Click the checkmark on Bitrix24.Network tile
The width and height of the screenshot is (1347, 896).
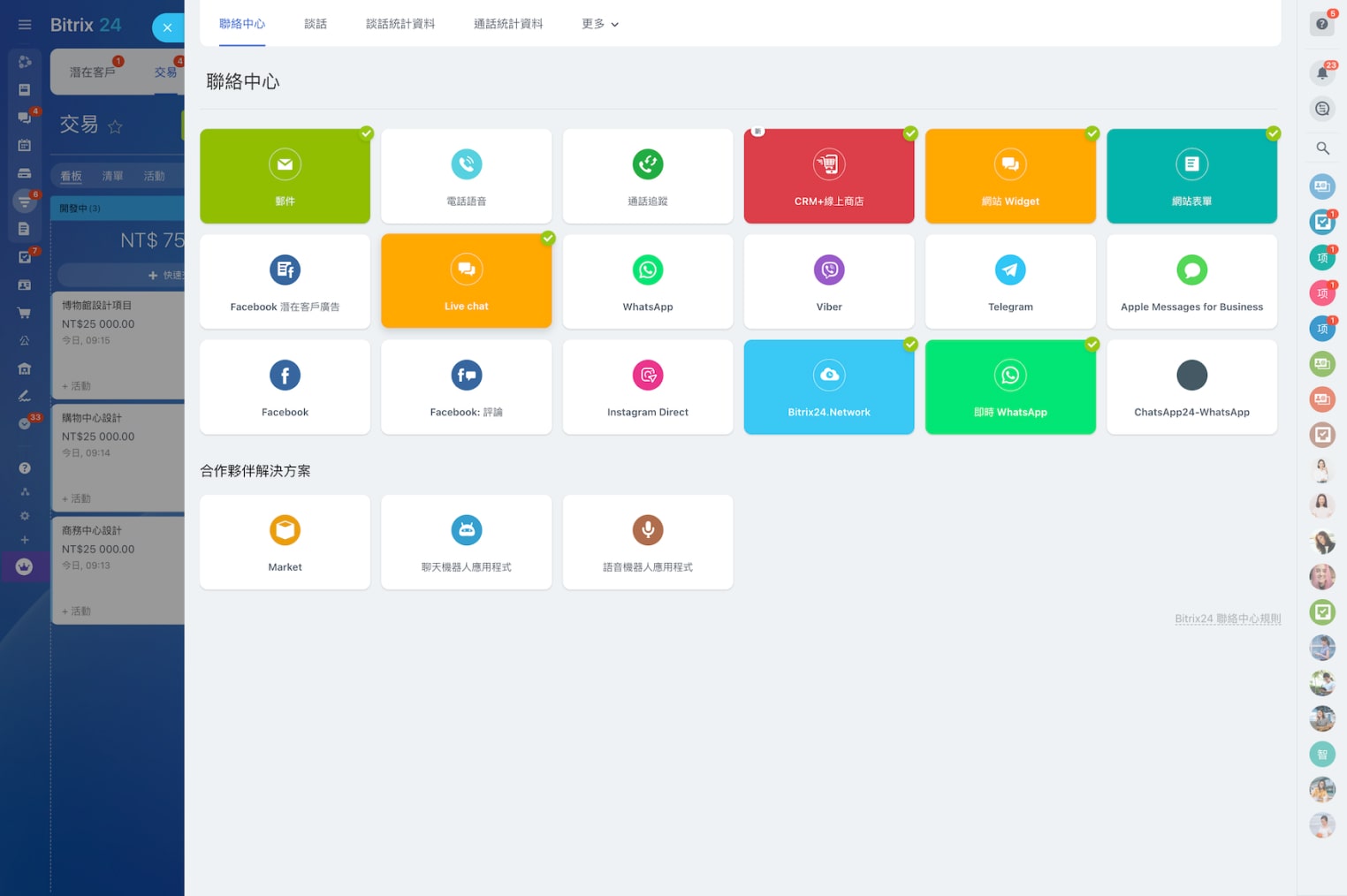910,344
